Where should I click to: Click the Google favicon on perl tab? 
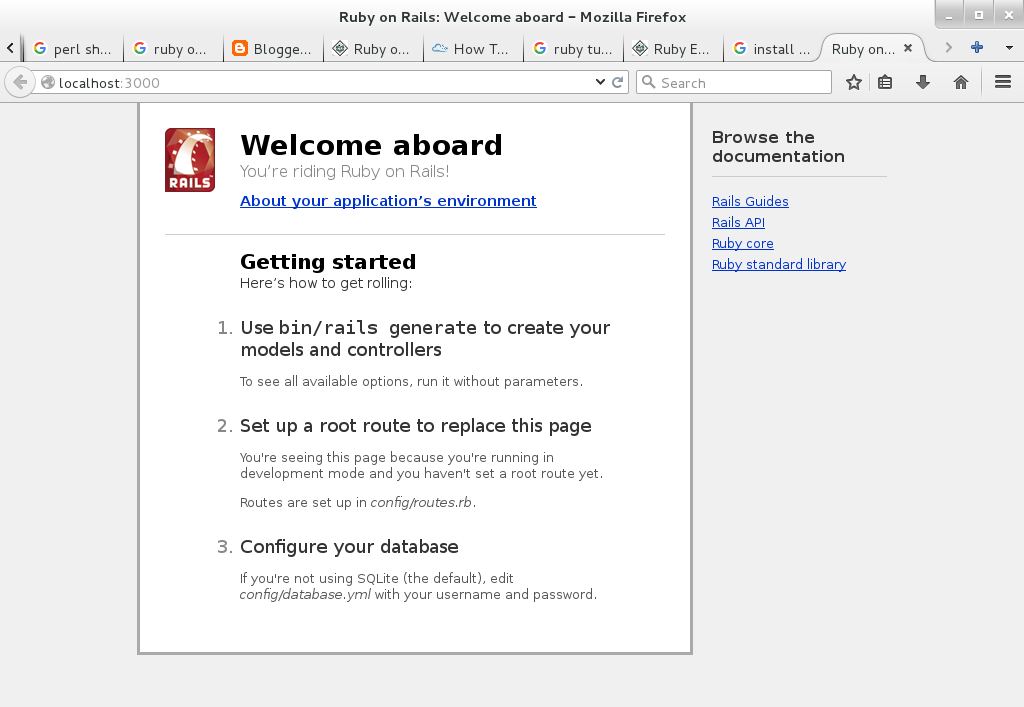tap(40, 48)
